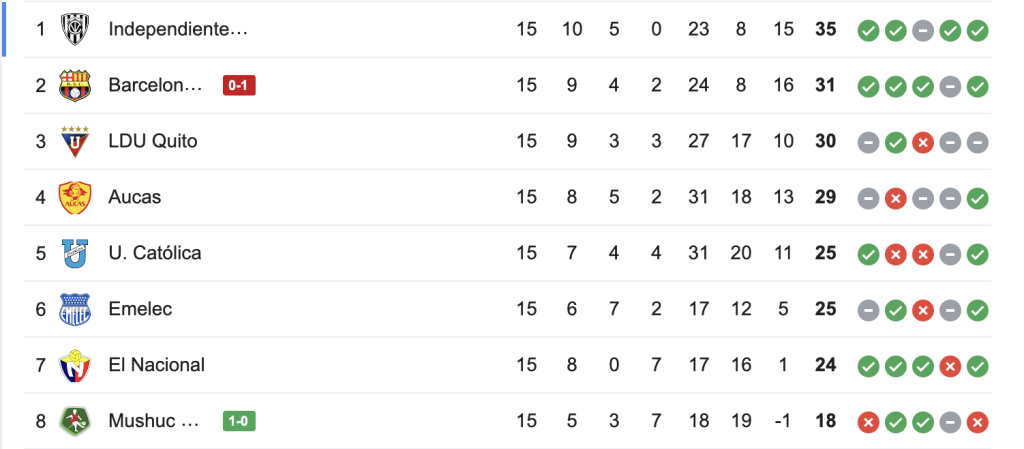Click Independiente's gray draw form icon

pyautogui.click(x=923, y=30)
